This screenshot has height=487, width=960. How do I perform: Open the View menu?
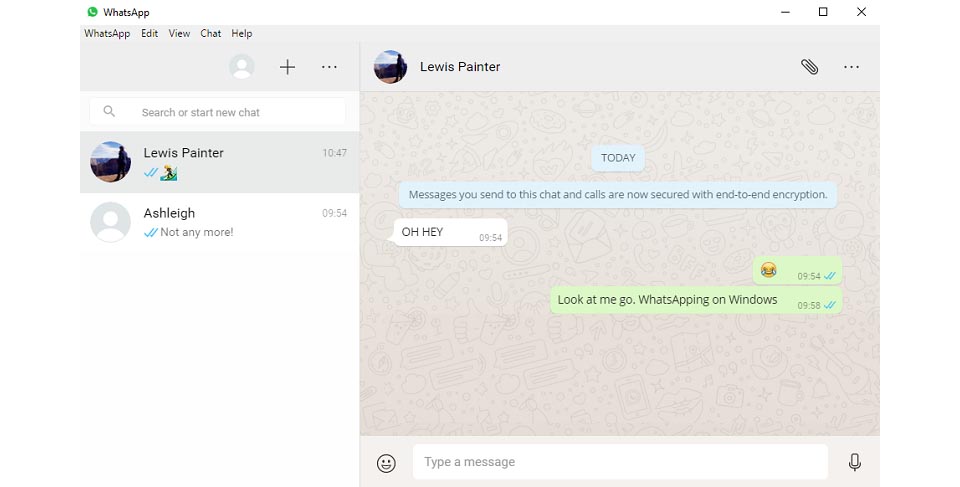coord(179,34)
